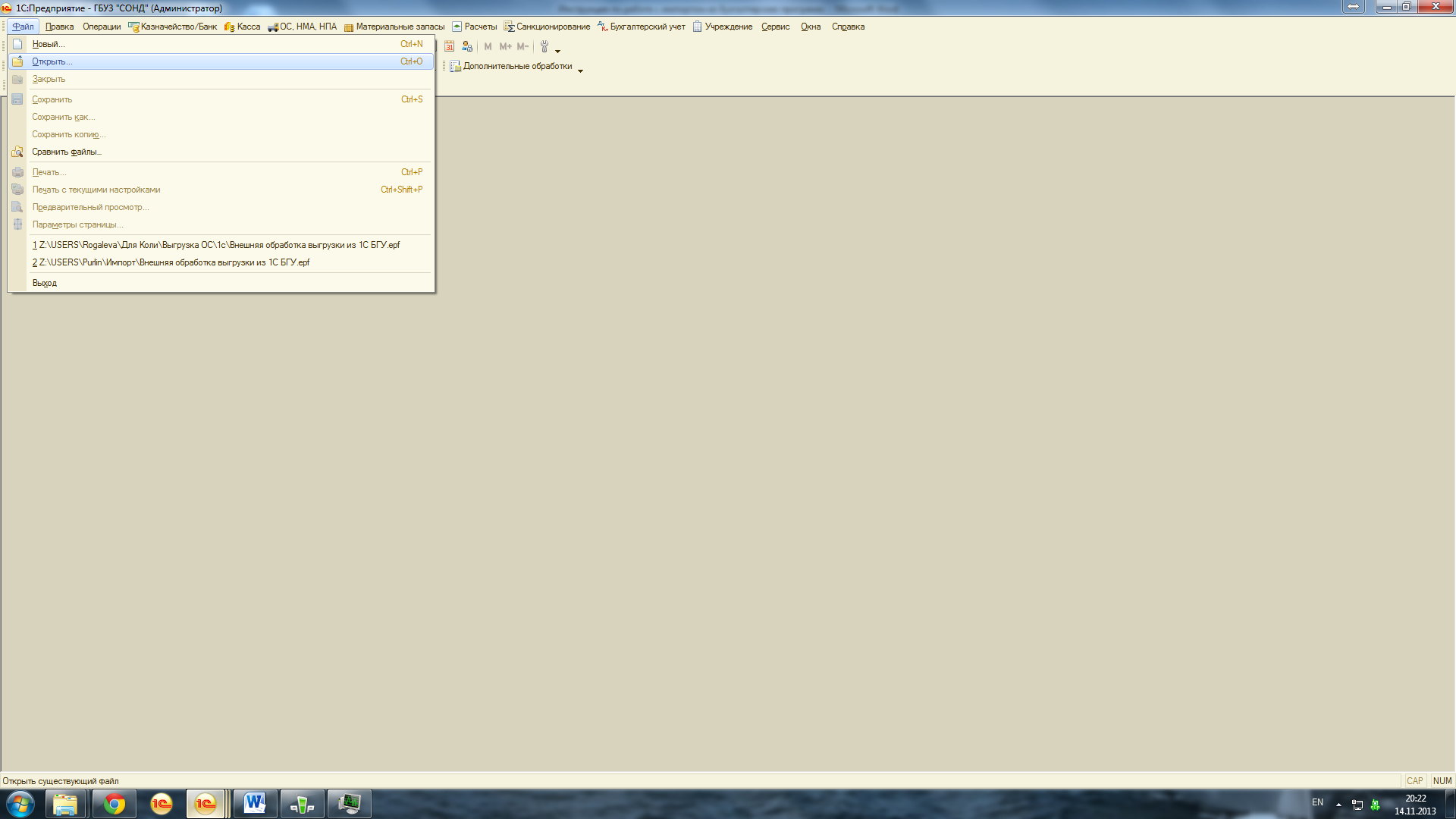The height and width of the screenshot is (819, 1456).
Task: Open Windows Explorer folder taskbar icon
Action: point(65,803)
